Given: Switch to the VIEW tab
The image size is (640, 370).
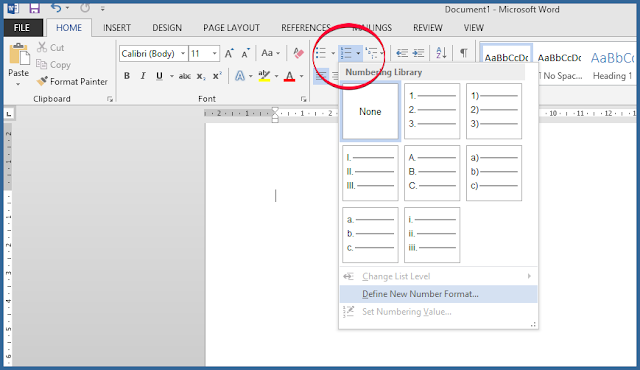Looking at the screenshot, I should [473, 28].
